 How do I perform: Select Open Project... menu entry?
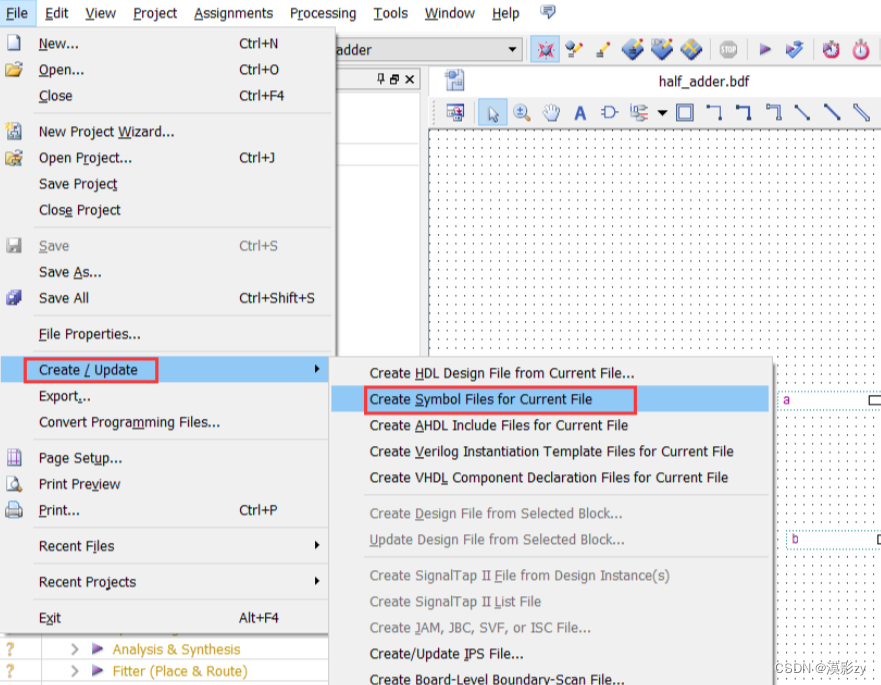point(165,158)
